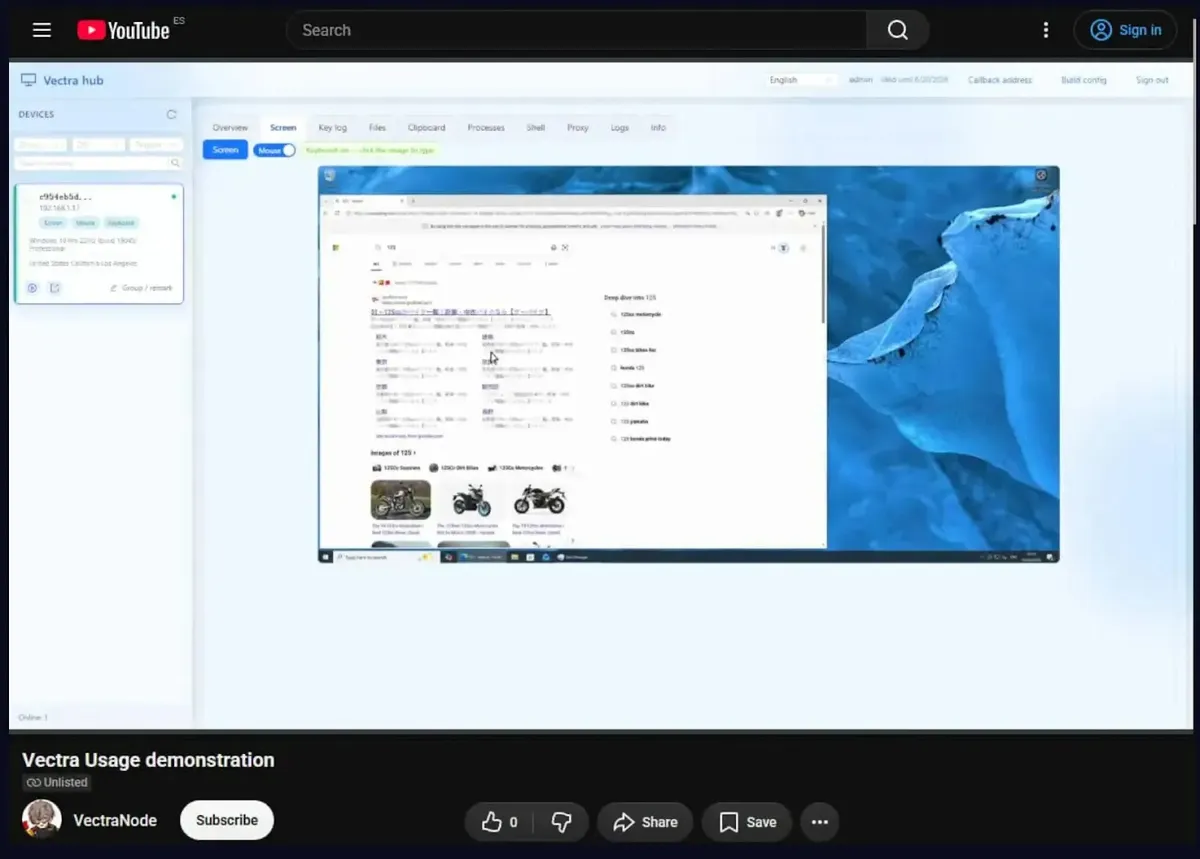Switch to the Key log tab
The image size is (1200, 859).
click(332, 128)
